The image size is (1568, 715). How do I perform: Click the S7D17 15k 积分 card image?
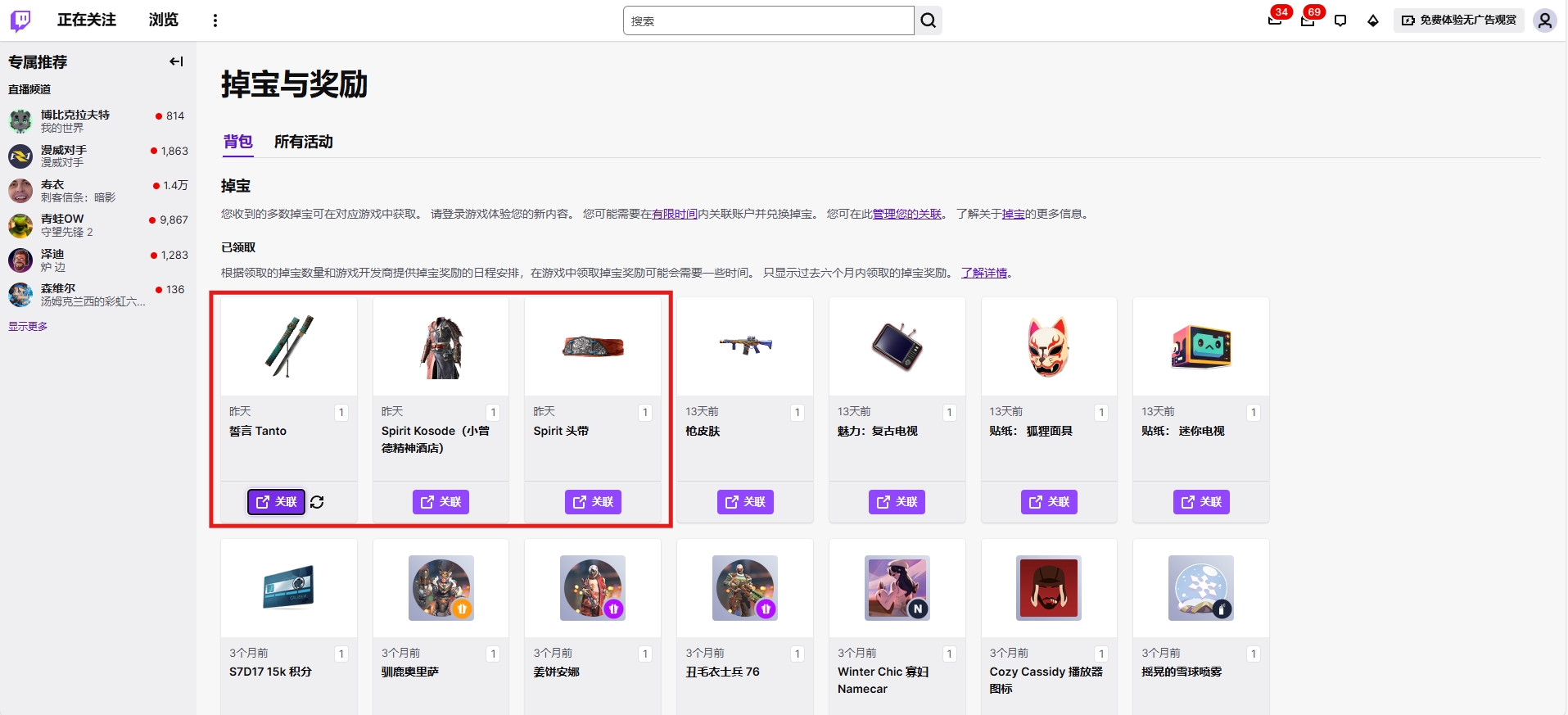tap(289, 588)
